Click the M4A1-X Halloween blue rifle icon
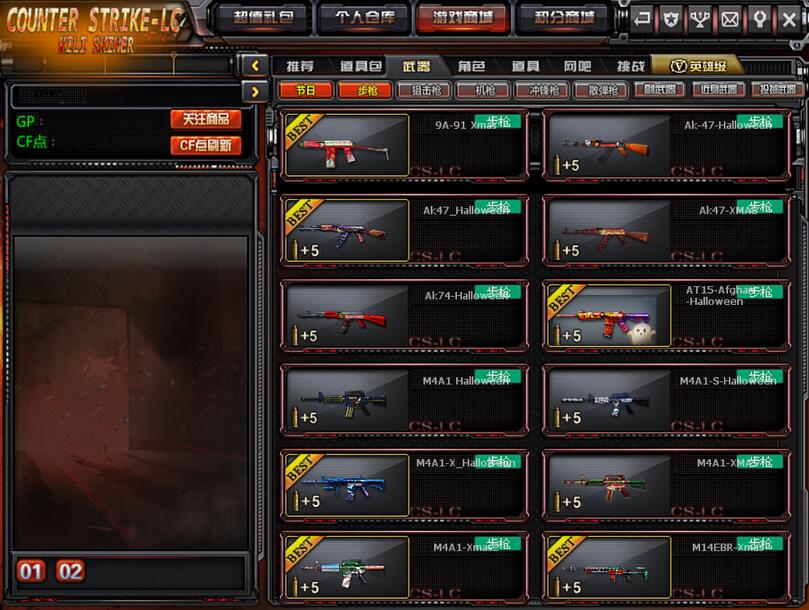This screenshot has width=809, height=610. [x=347, y=485]
